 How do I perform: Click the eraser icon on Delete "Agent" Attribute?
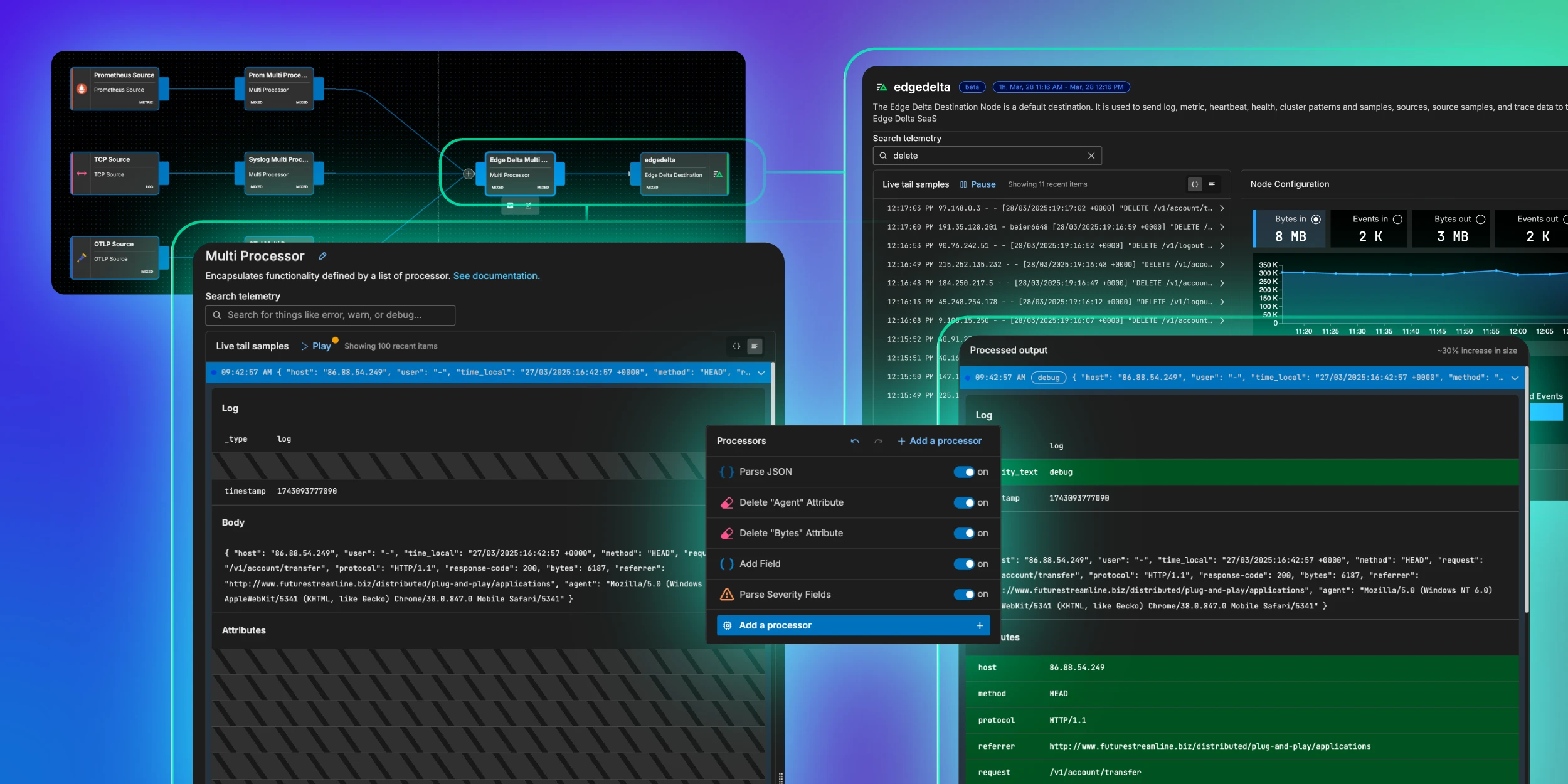click(728, 502)
